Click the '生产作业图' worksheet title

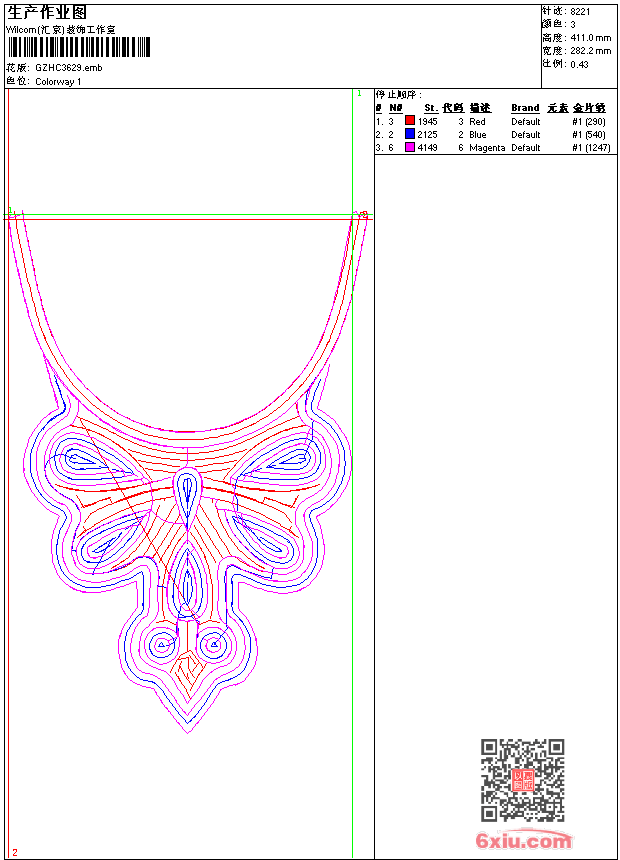(x=47, y=13)
